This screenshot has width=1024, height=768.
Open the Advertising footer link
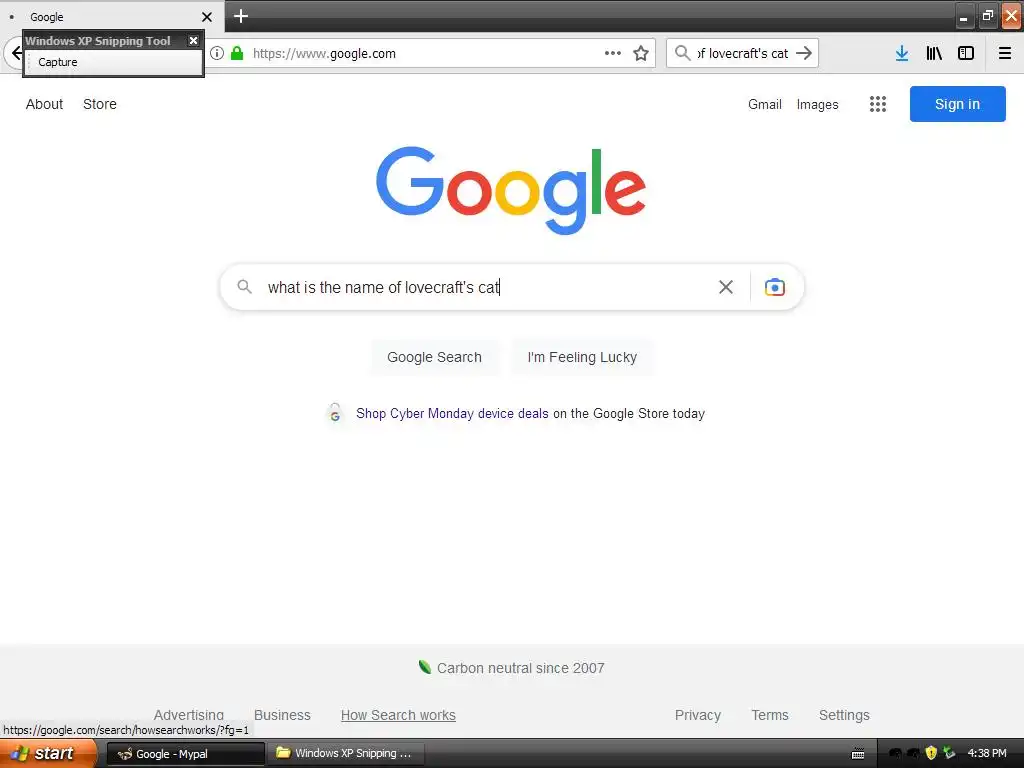point(189,715)
